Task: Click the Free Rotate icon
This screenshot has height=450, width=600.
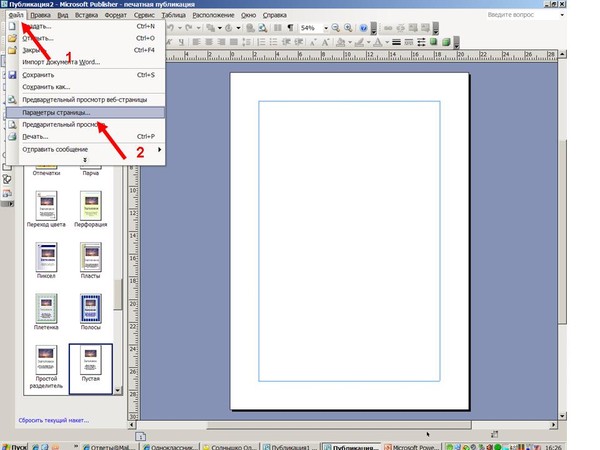Action: point(229,28)
